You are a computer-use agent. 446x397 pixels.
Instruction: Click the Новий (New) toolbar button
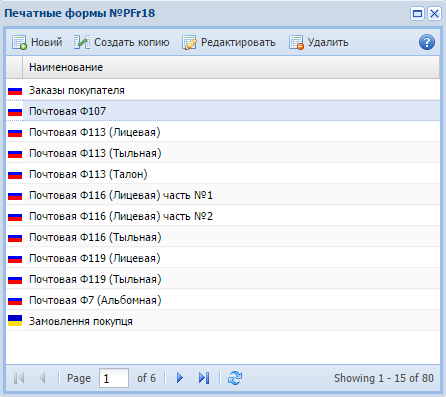37,42
